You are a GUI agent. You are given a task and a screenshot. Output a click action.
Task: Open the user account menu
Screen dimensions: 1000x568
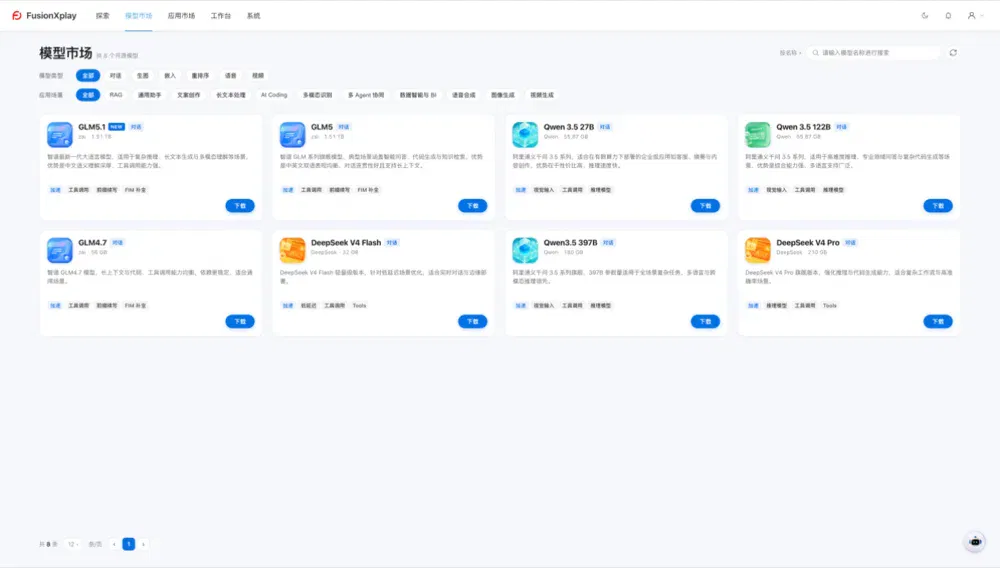[975, 15]
